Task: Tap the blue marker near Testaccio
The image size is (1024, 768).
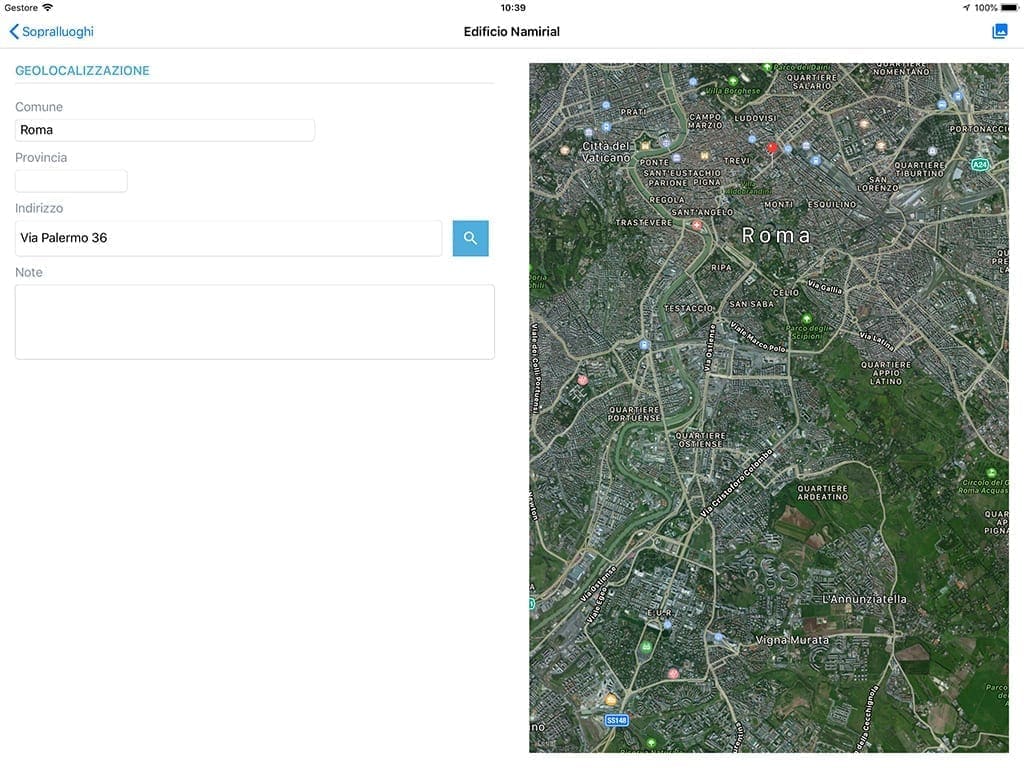Action: pos(645,344)
